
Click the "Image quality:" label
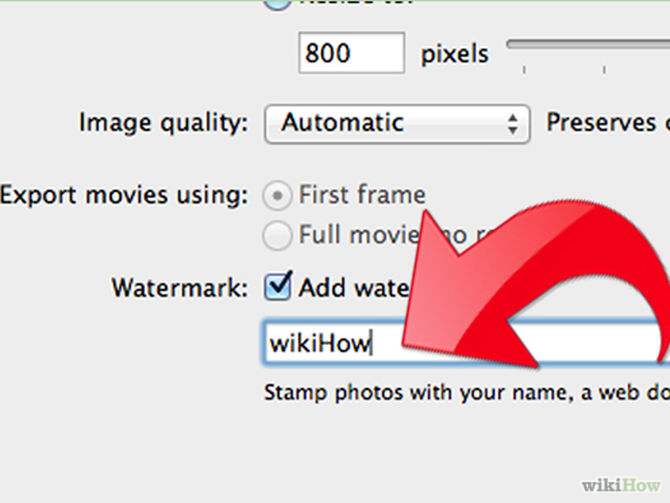[x=163, y=124]
